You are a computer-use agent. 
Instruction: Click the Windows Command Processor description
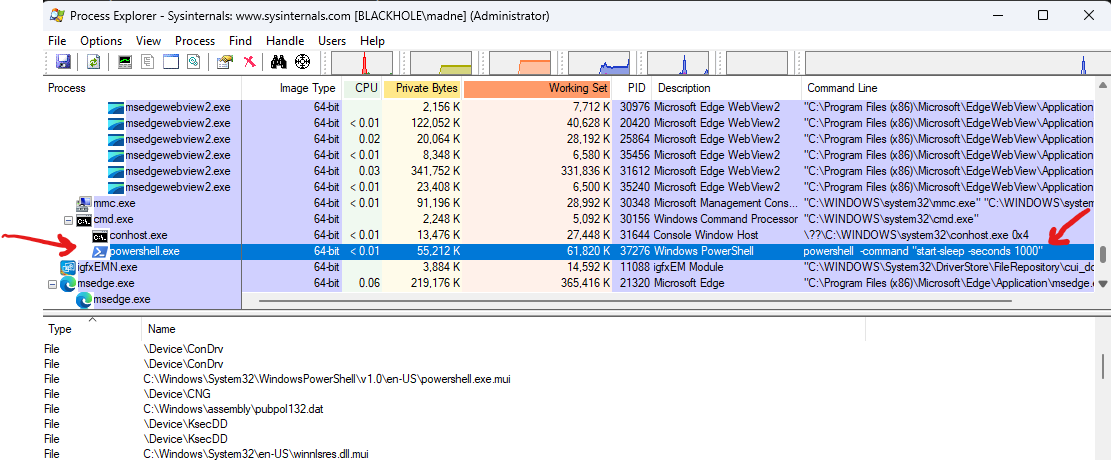[726, 220]
